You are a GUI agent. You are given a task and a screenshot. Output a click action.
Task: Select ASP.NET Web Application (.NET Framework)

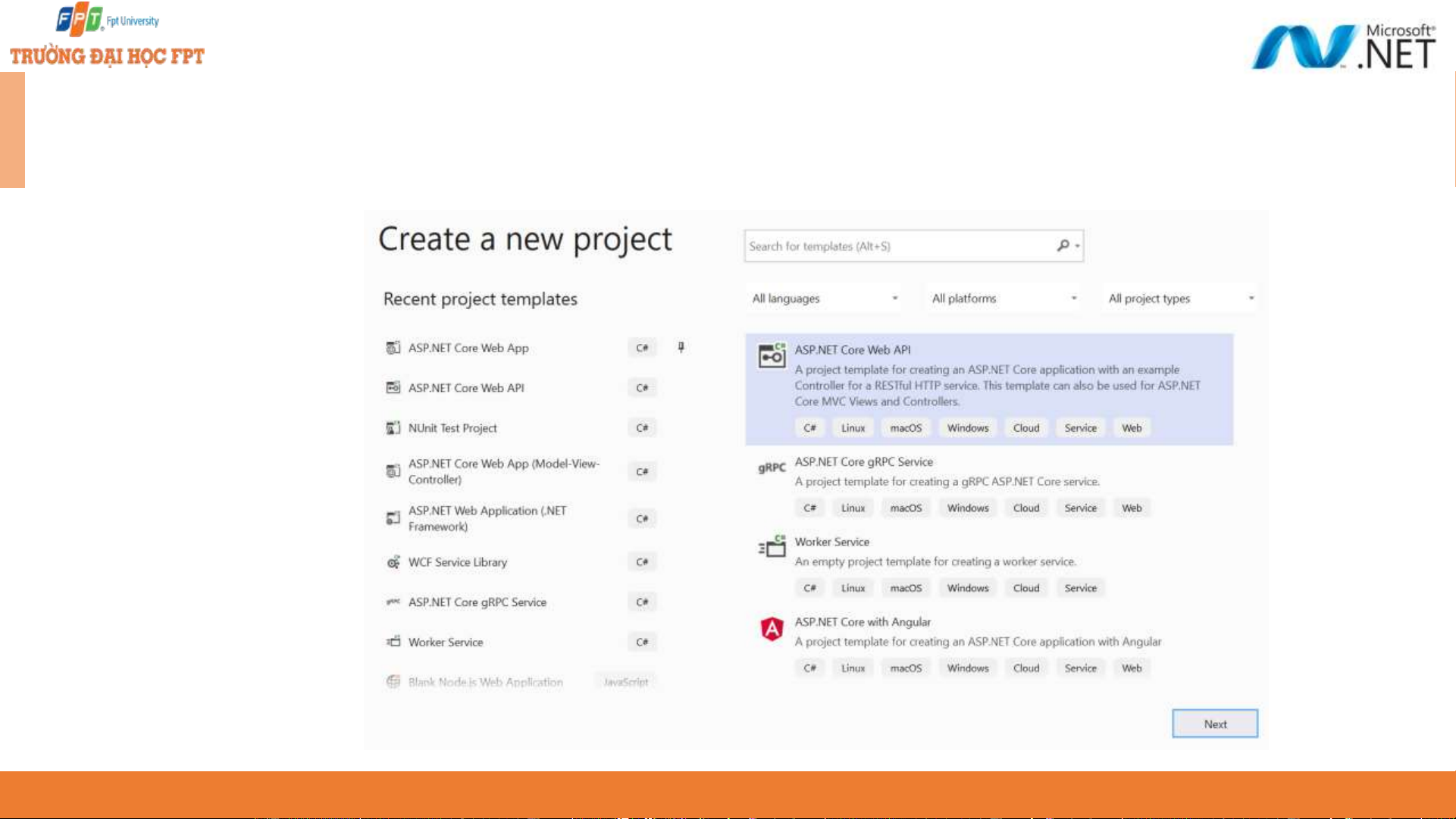pyautogui.click(x=487, y=518)
